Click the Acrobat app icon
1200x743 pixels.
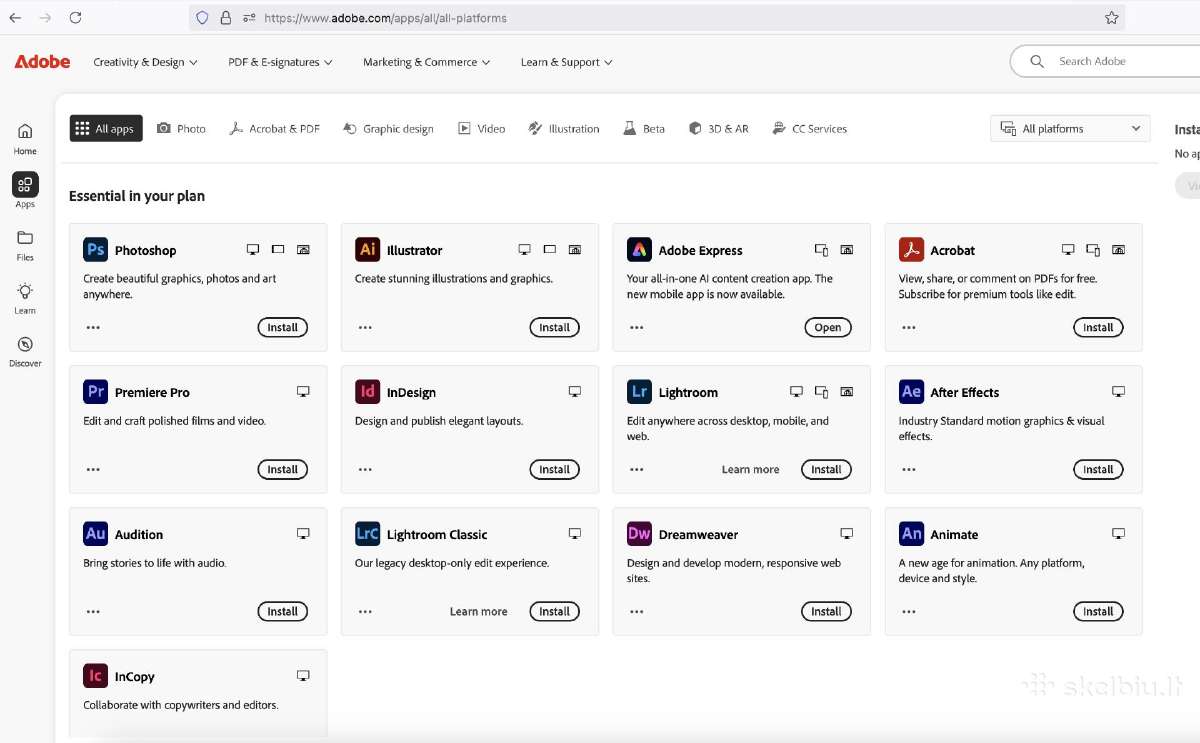coord(911,249)
